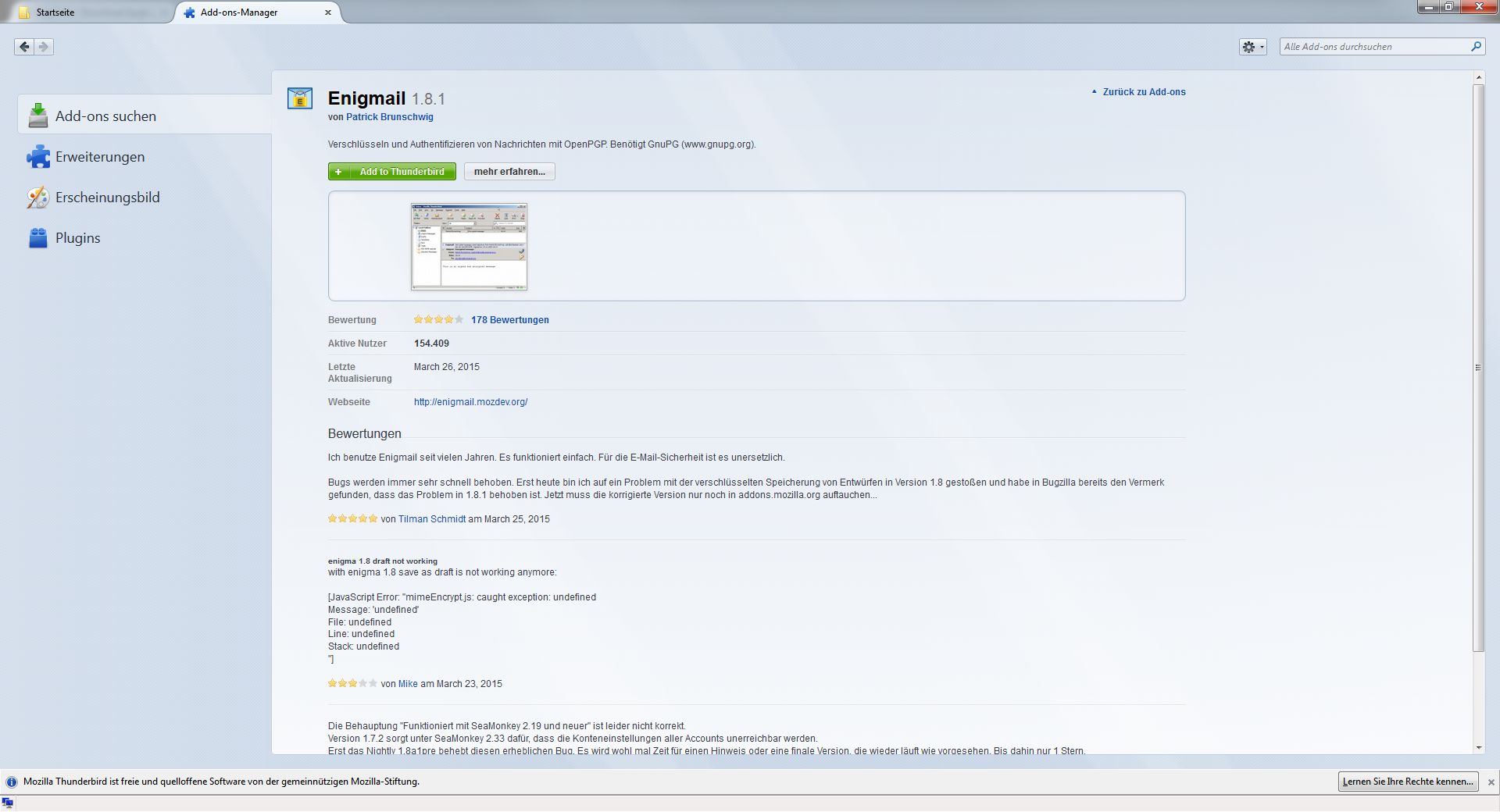Viewport: 1500px width, 812px height.
Task: Select Add-ons suchen in sidebar
Action: 105,116
